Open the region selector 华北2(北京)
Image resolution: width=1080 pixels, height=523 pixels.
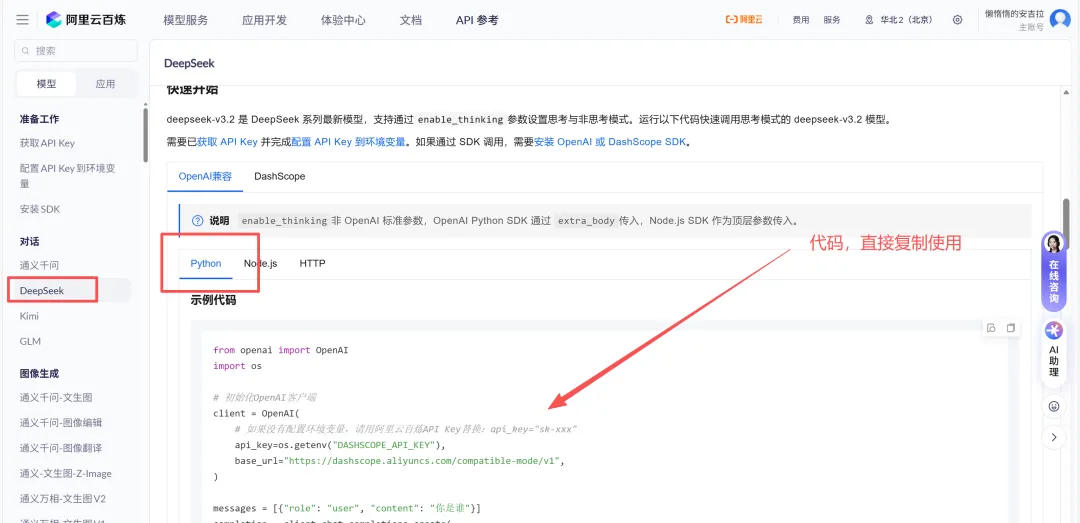[x=899, y=20]
